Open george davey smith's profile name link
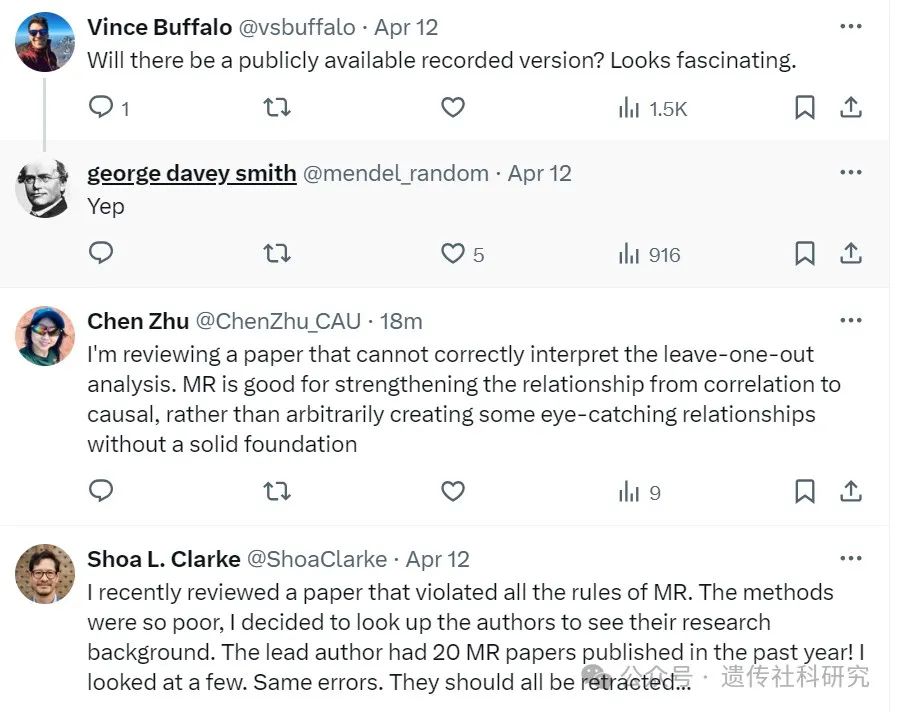Screen dimensions: 898x712 [191, 173]
